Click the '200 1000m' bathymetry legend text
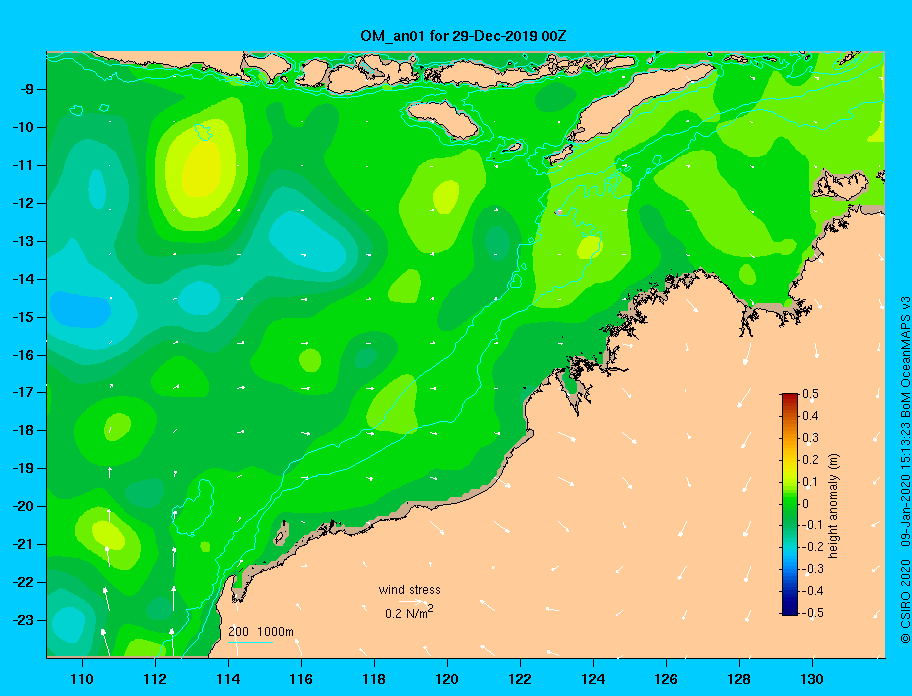The height and width of the screenshot is (696, 912). click(261, 632)
